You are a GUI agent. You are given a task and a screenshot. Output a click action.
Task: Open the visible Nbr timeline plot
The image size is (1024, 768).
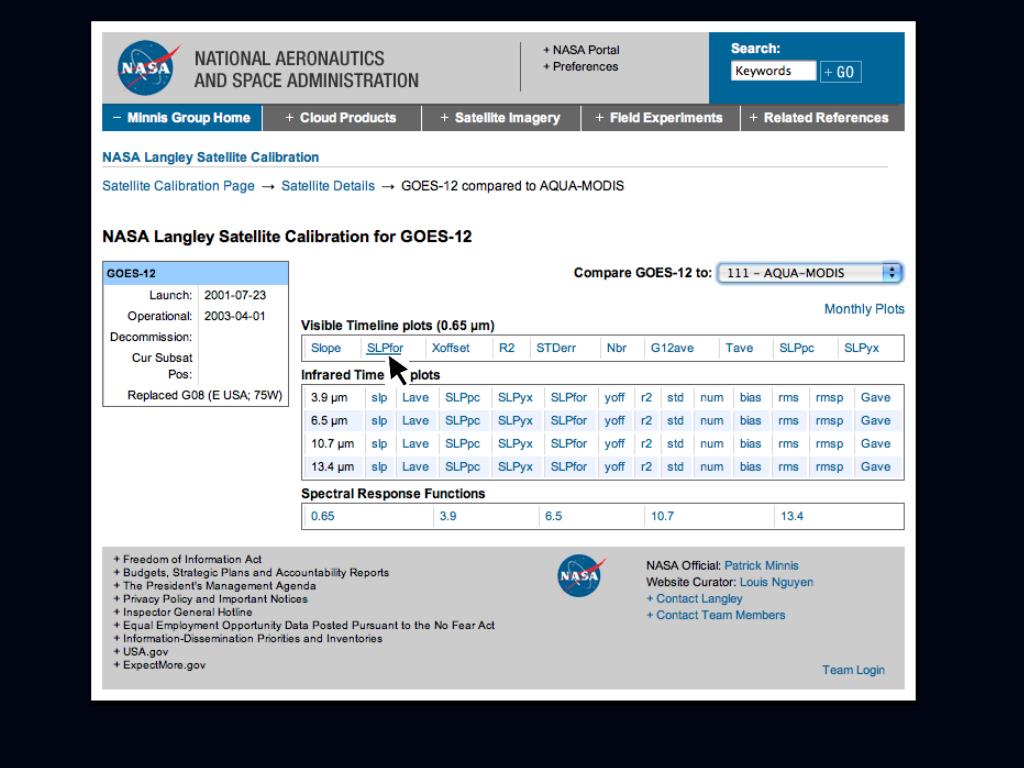tap(616, 348)
